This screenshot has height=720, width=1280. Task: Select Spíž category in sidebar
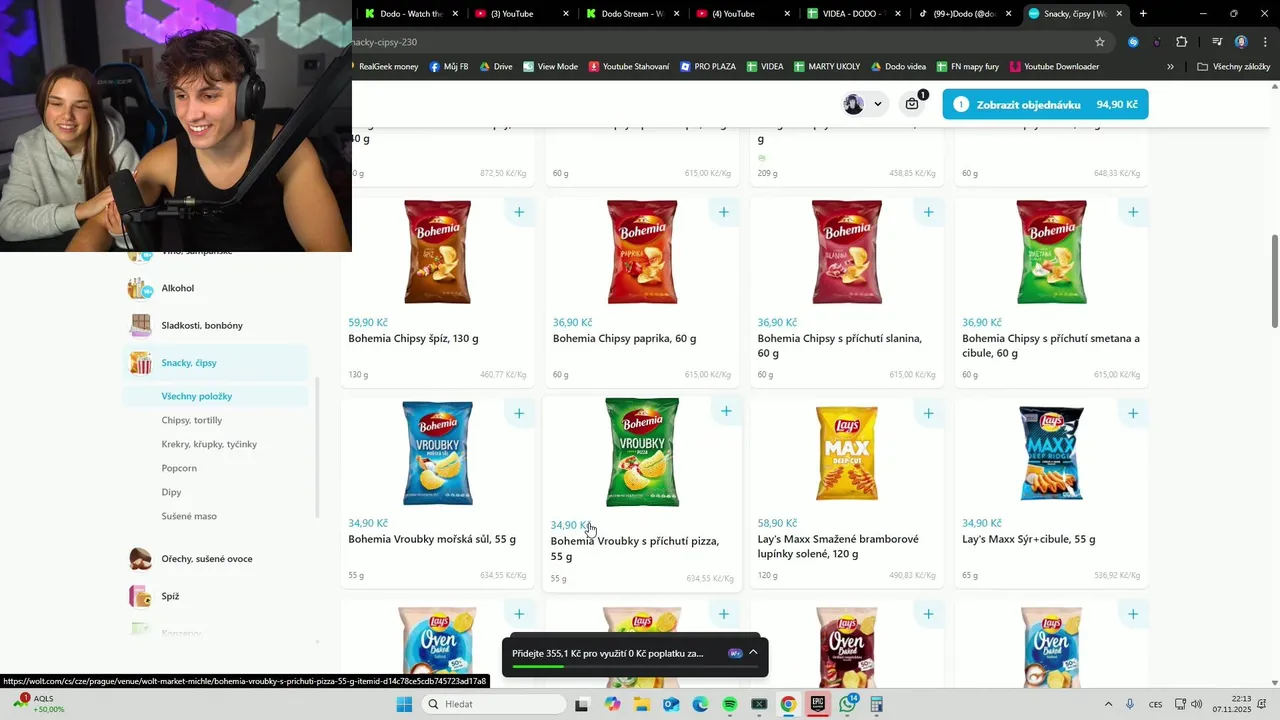215,596
